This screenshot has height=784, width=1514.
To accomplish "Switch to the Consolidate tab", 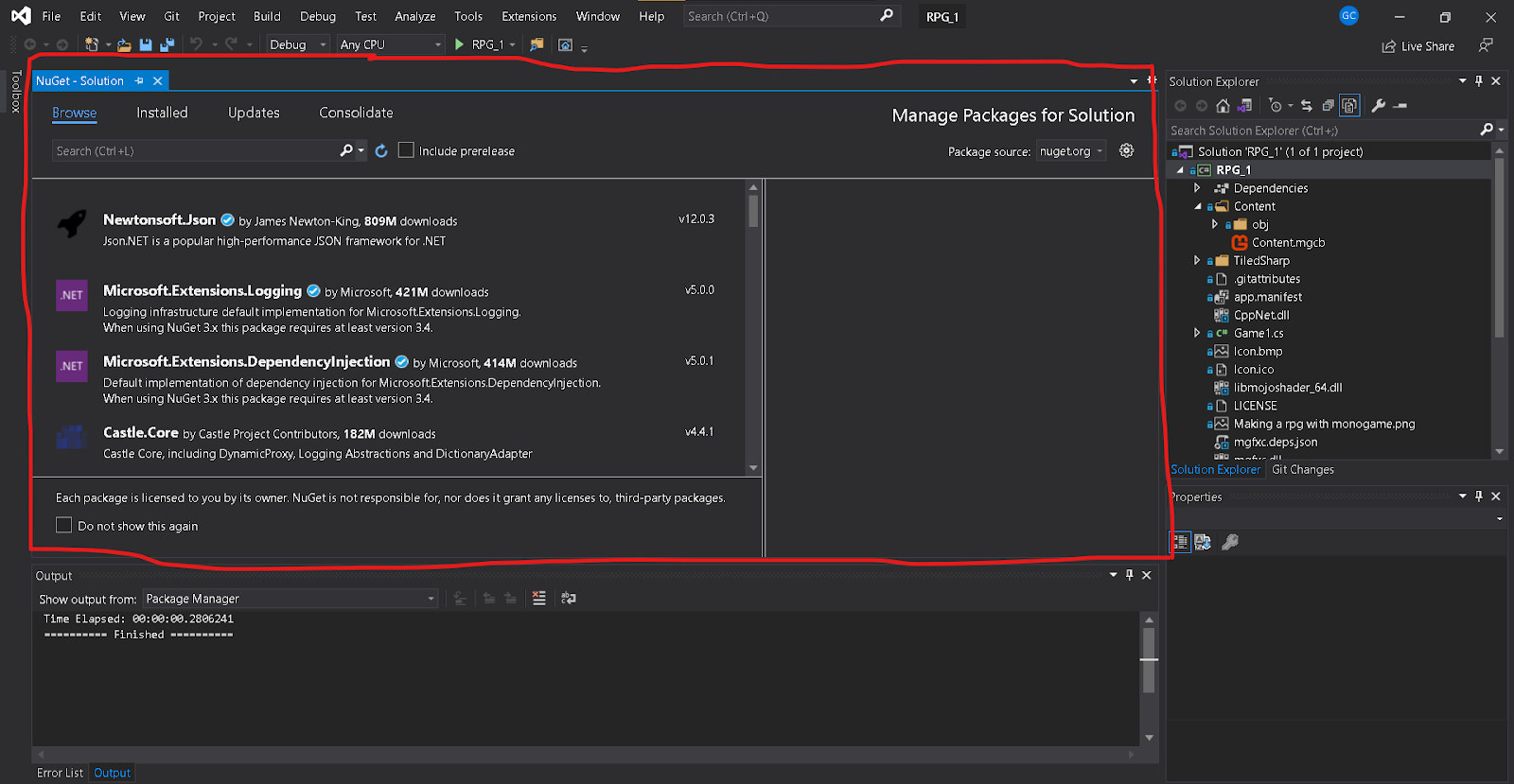I will coord(356,113).
